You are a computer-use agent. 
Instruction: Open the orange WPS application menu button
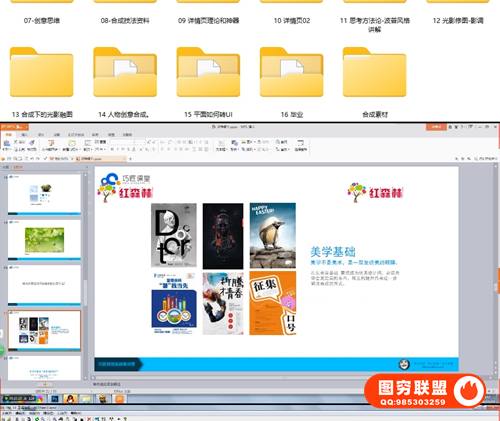point(14,127)
